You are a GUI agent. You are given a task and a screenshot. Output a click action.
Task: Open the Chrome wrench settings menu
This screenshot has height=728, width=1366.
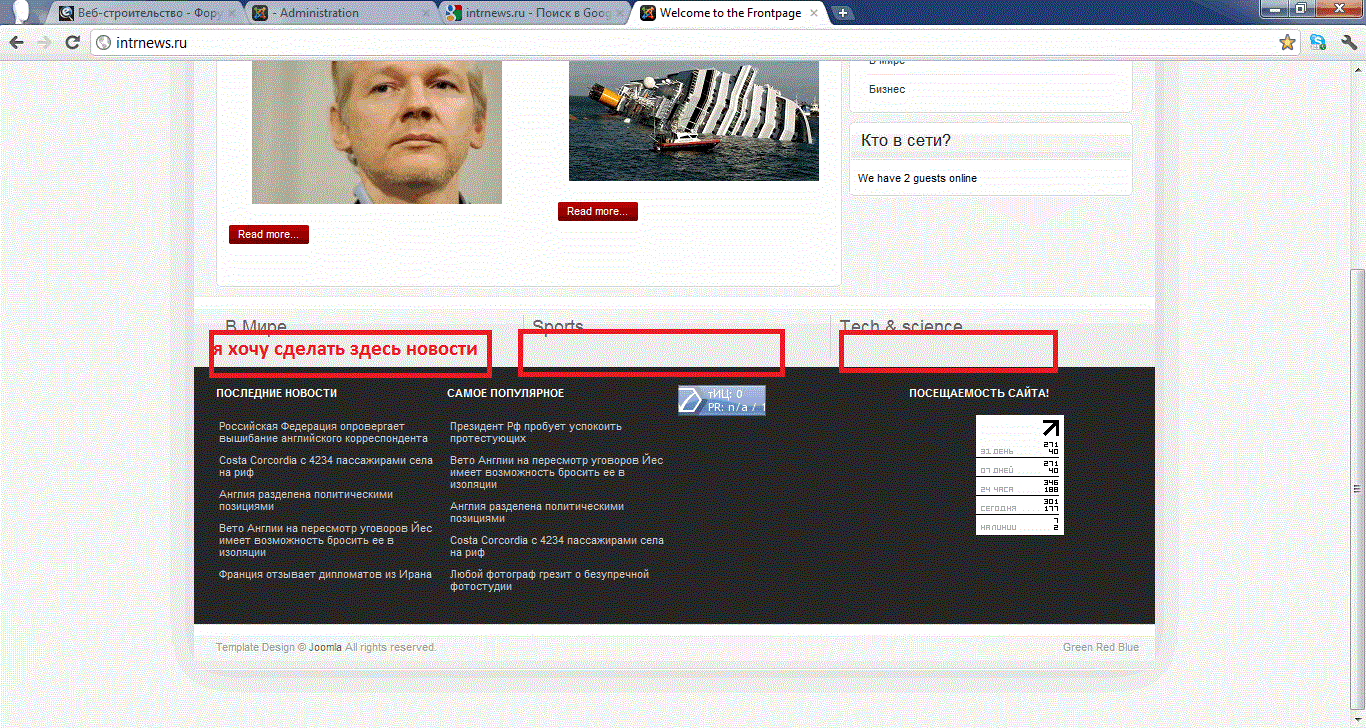1348,43
